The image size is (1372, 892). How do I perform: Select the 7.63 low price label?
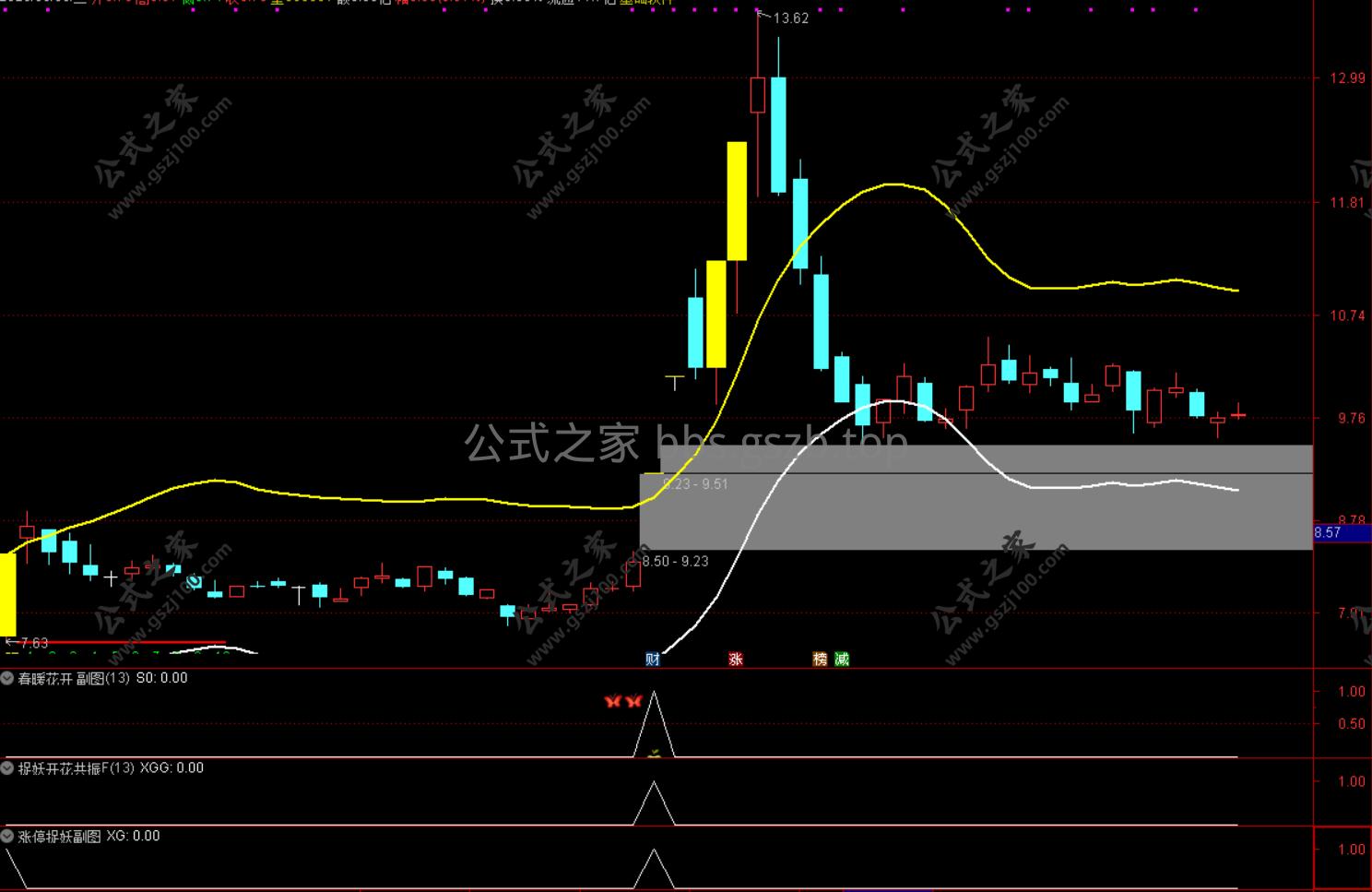(33, 642)
